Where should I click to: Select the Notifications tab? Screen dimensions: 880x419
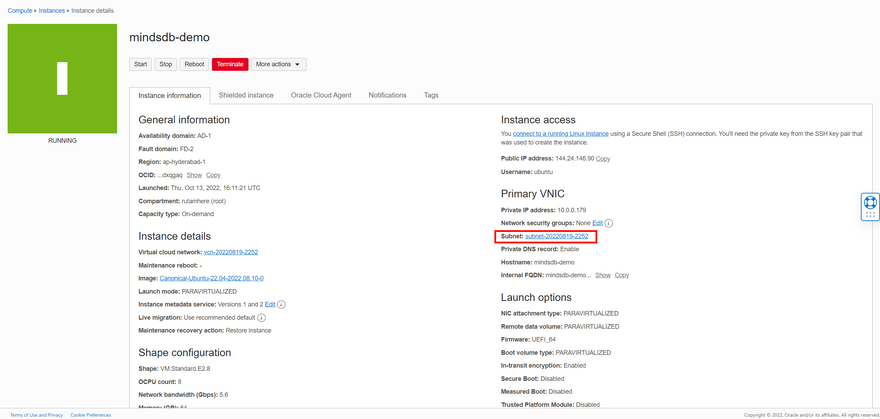tap(387, 95)
